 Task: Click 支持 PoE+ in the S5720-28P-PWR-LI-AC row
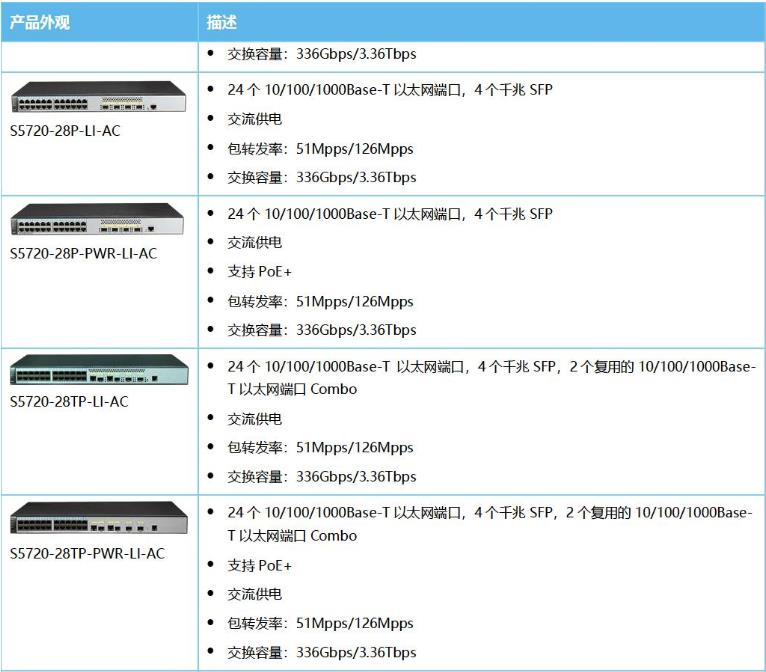(x=259, y=272)
